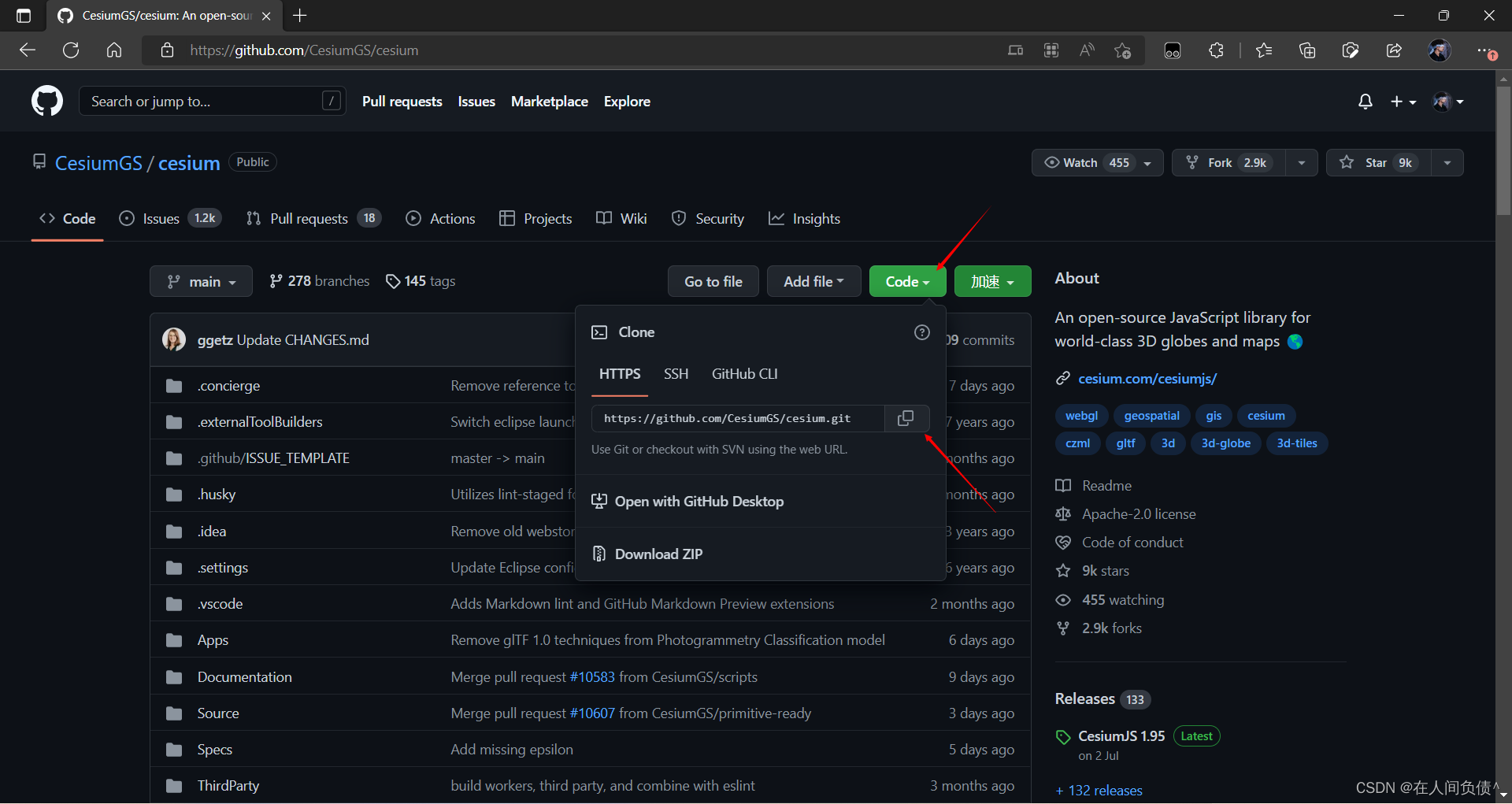The width and height of the screenshot is (1512, 804).
Task: Add page to favorites star icon
Action: 1122,50
